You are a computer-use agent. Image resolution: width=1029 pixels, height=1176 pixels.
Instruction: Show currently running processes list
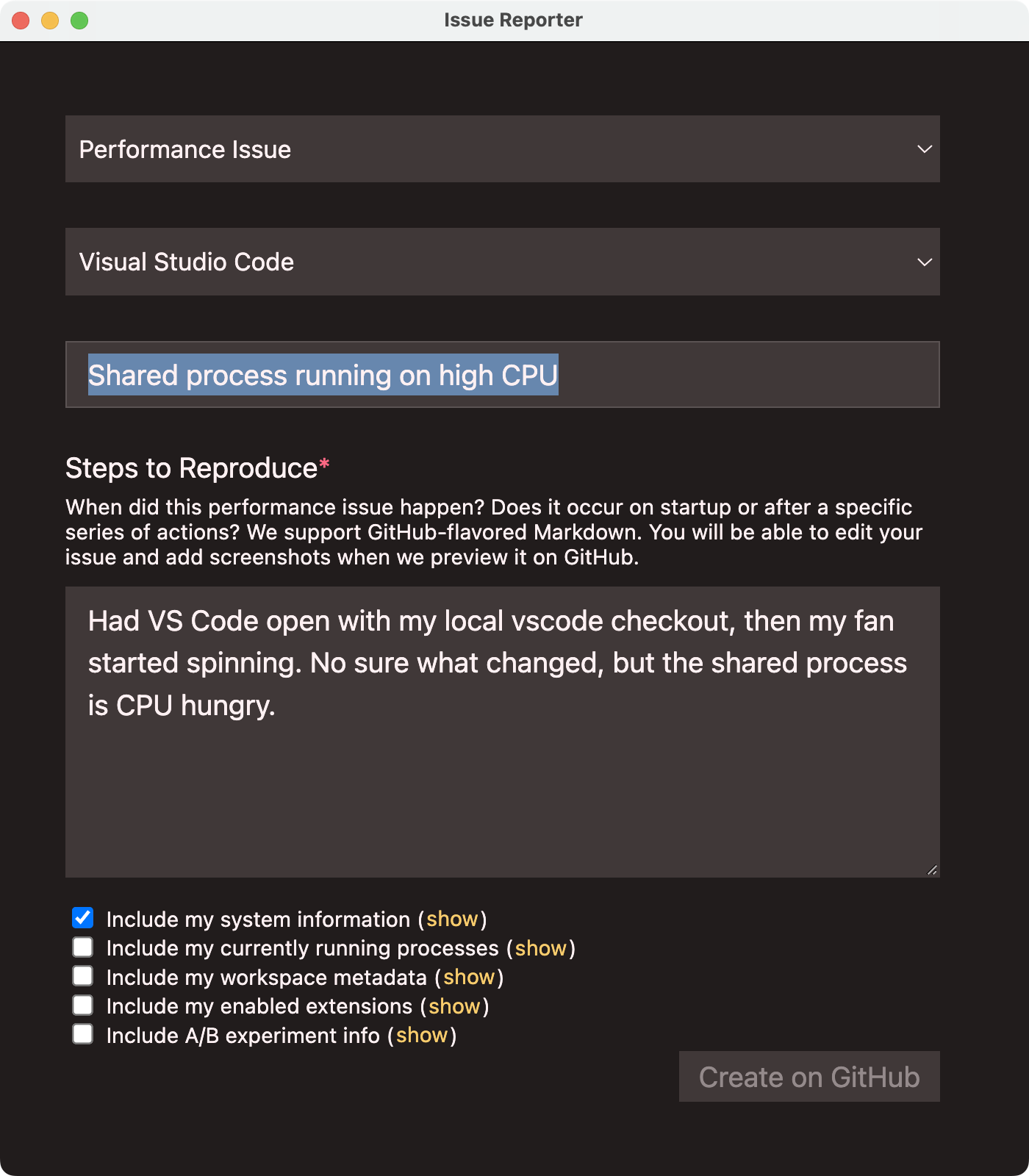[541, 947]
